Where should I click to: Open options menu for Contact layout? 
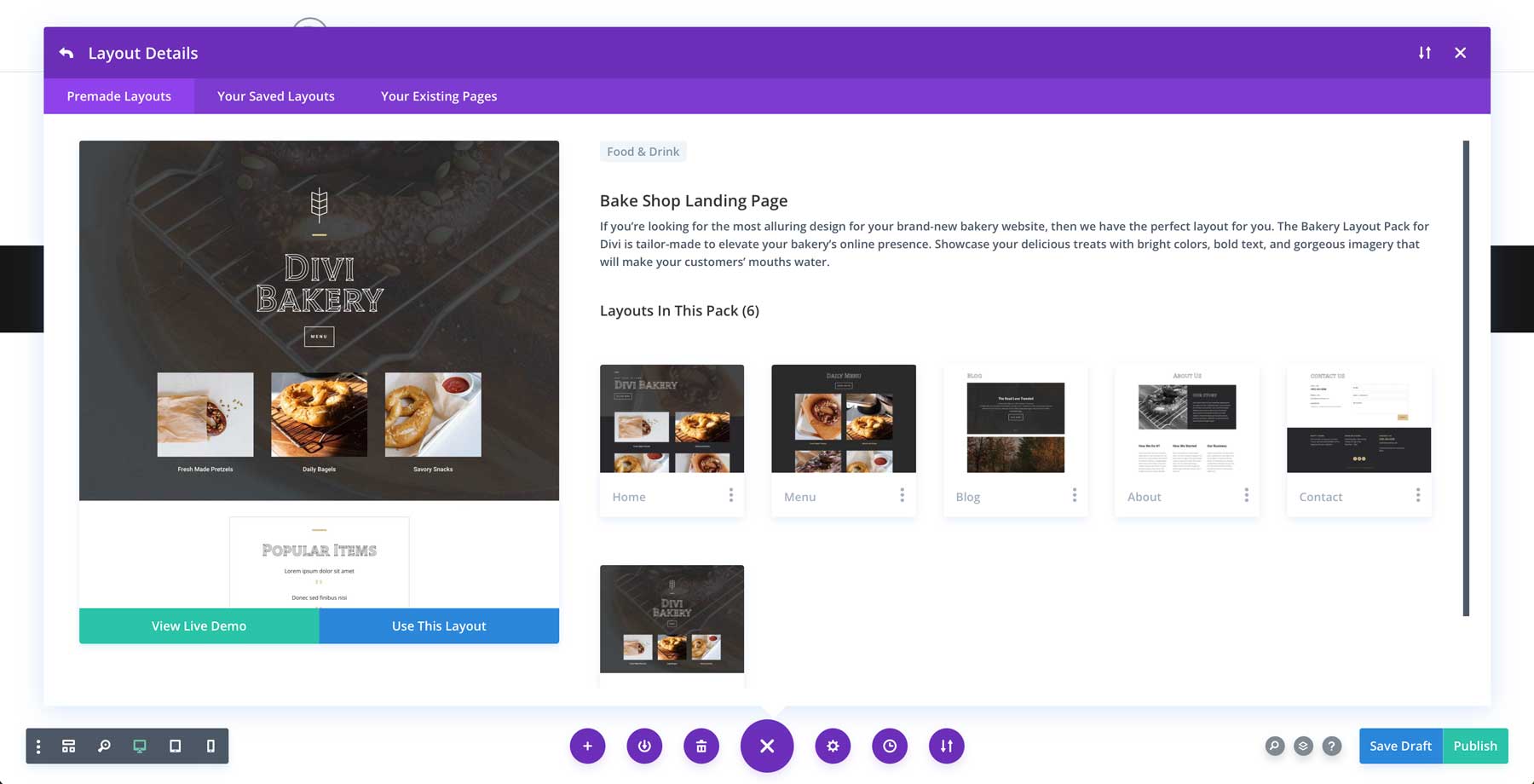coord(1417,495)
